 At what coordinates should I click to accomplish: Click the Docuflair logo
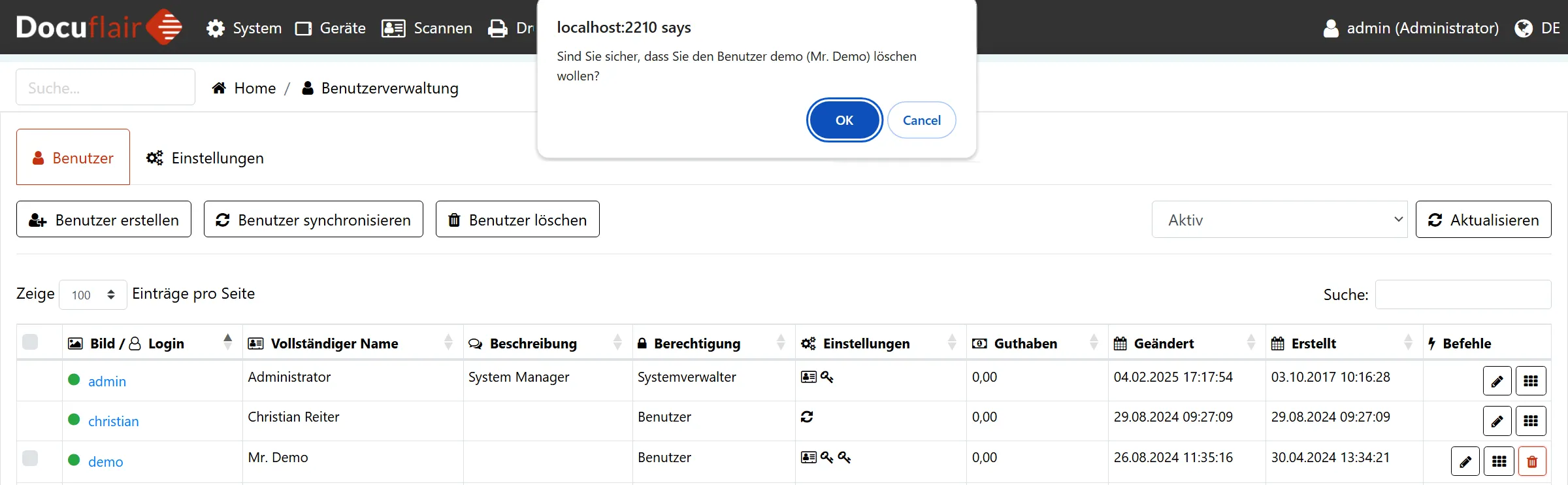point(99,27)
